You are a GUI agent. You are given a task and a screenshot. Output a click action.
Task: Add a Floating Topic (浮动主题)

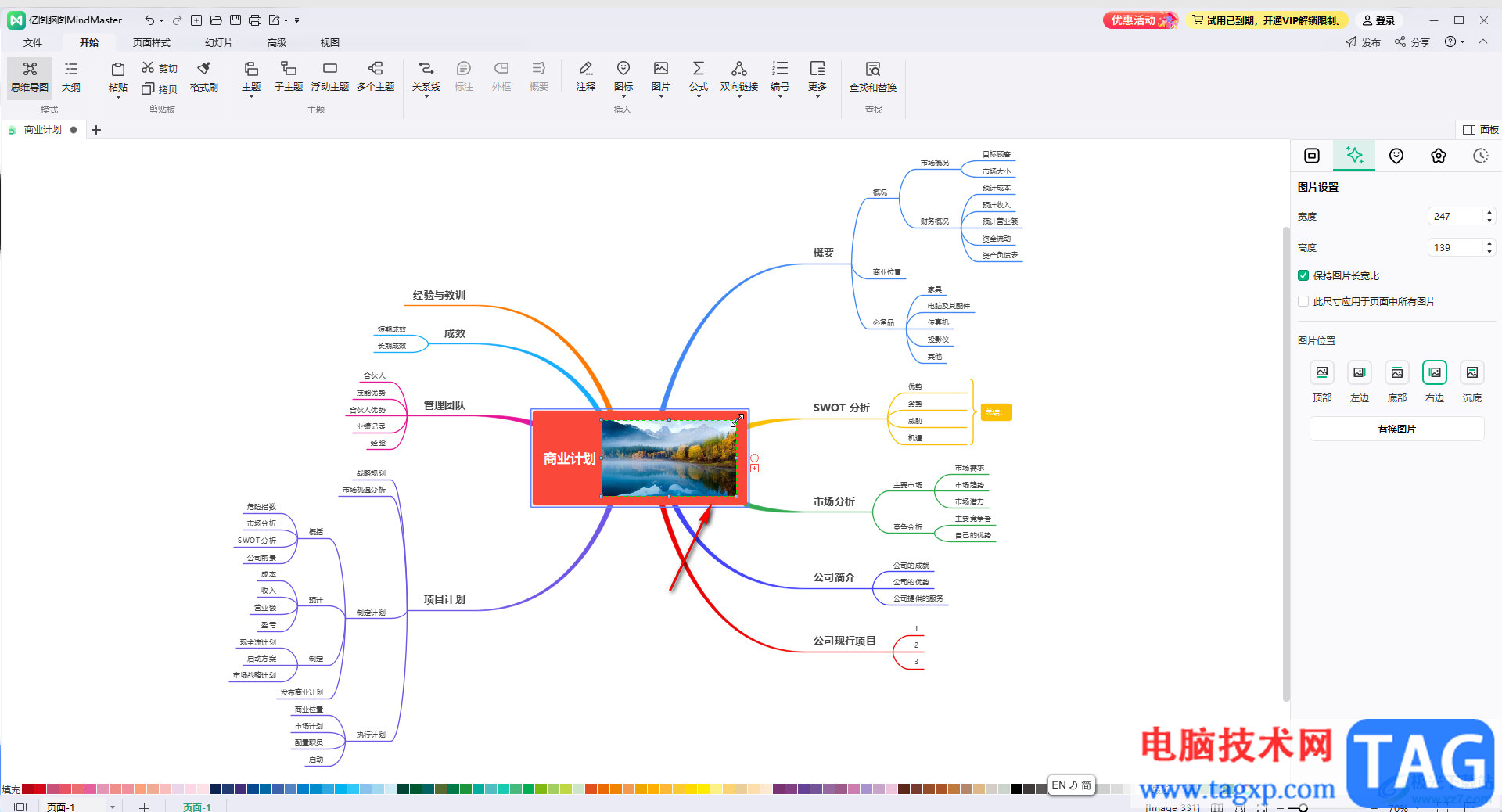coord(330,77)
